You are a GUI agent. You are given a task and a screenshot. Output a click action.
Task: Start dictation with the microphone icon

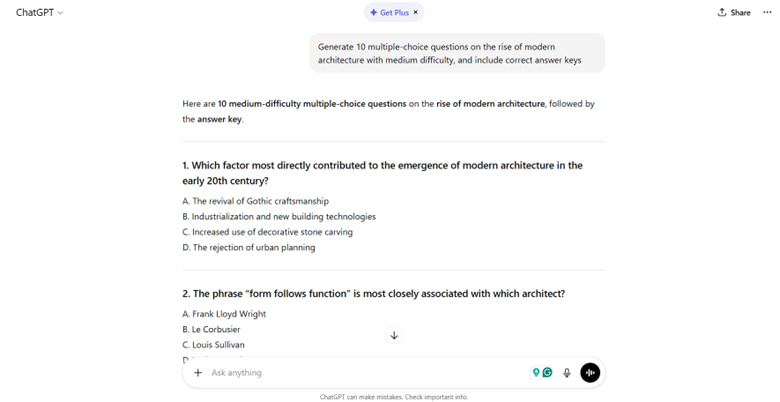567,373
